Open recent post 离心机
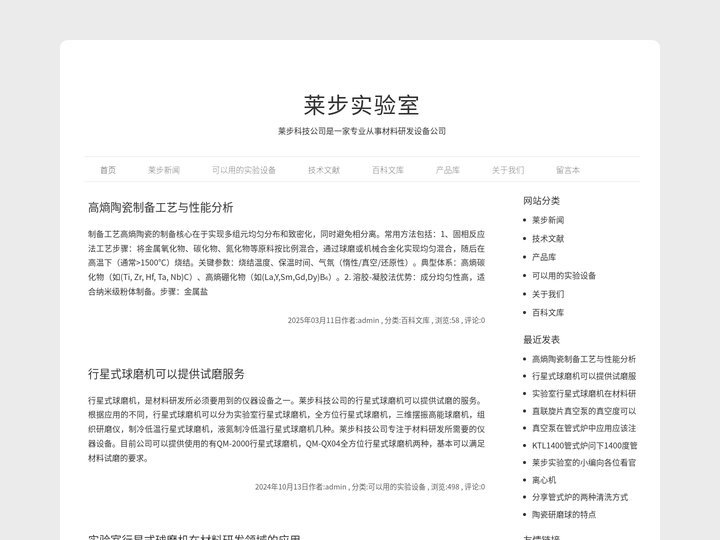 (544, 480)
